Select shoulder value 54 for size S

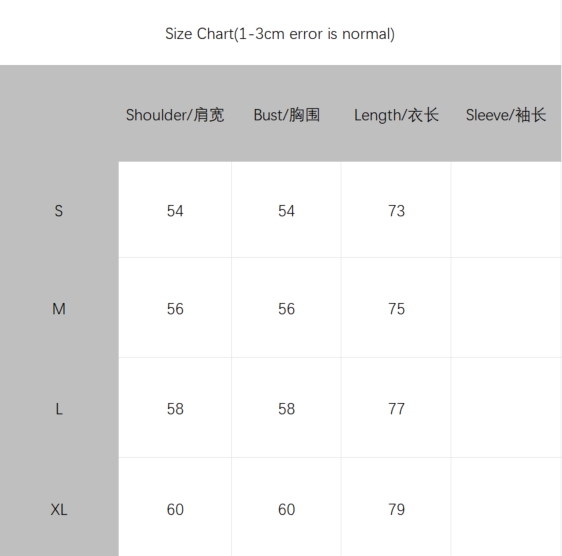(175, 211)
